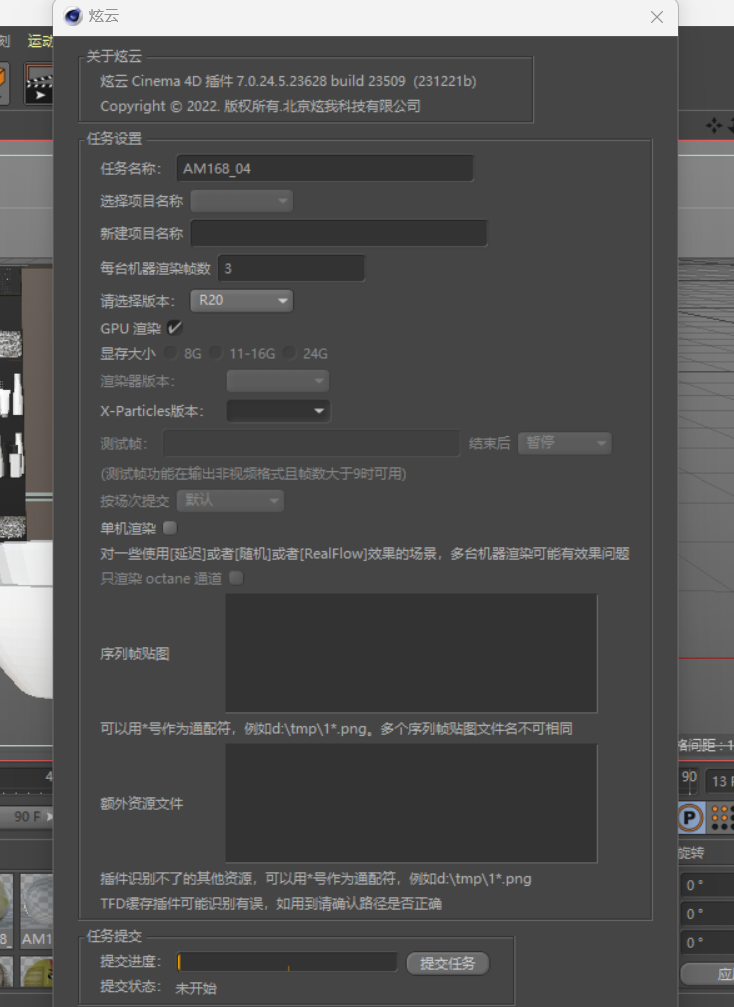
Task: Open the 选择项目名称 dropdown
Action: click(x=241, y=201)
